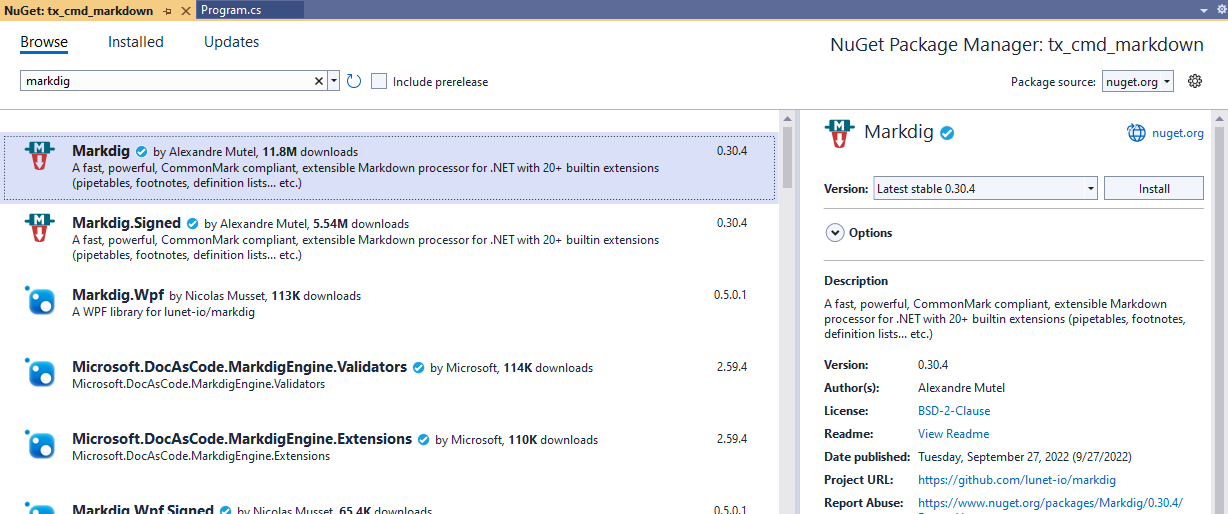Close the NuGet tx_cmd_markdown tab
1228x514 pixels.
pyautogui.click(x=185, y=10)
